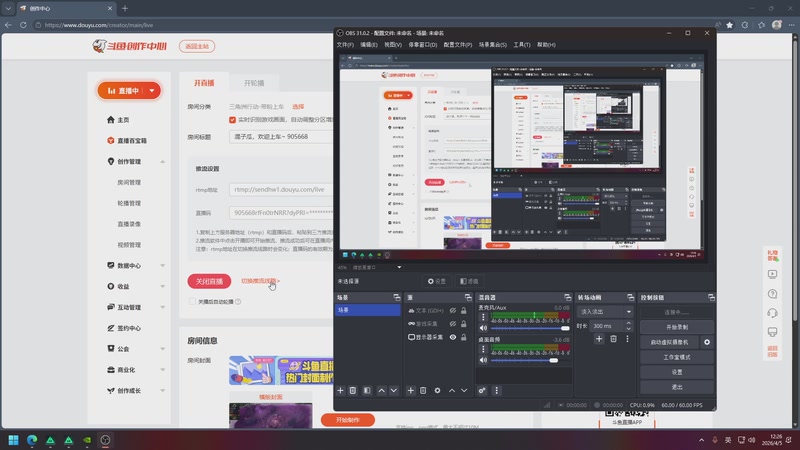Viewport: 800px width, 450px height.
Task: Open dropdown arrow on 直播中 button
Action: tap(152, 91)
